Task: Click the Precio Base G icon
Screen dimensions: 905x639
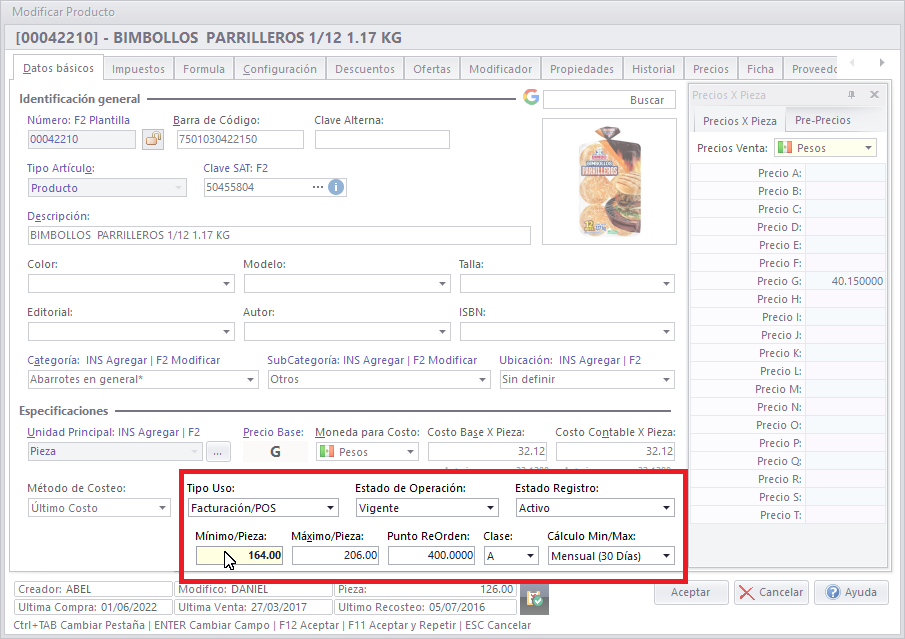Action: click(275, 452)
